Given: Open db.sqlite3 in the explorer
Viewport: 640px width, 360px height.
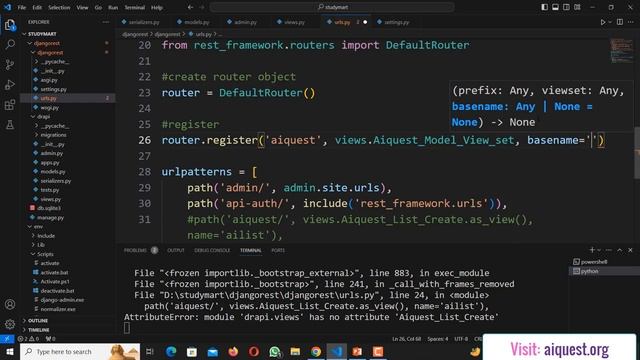Looking at the screenshot, I should point(49,208).
